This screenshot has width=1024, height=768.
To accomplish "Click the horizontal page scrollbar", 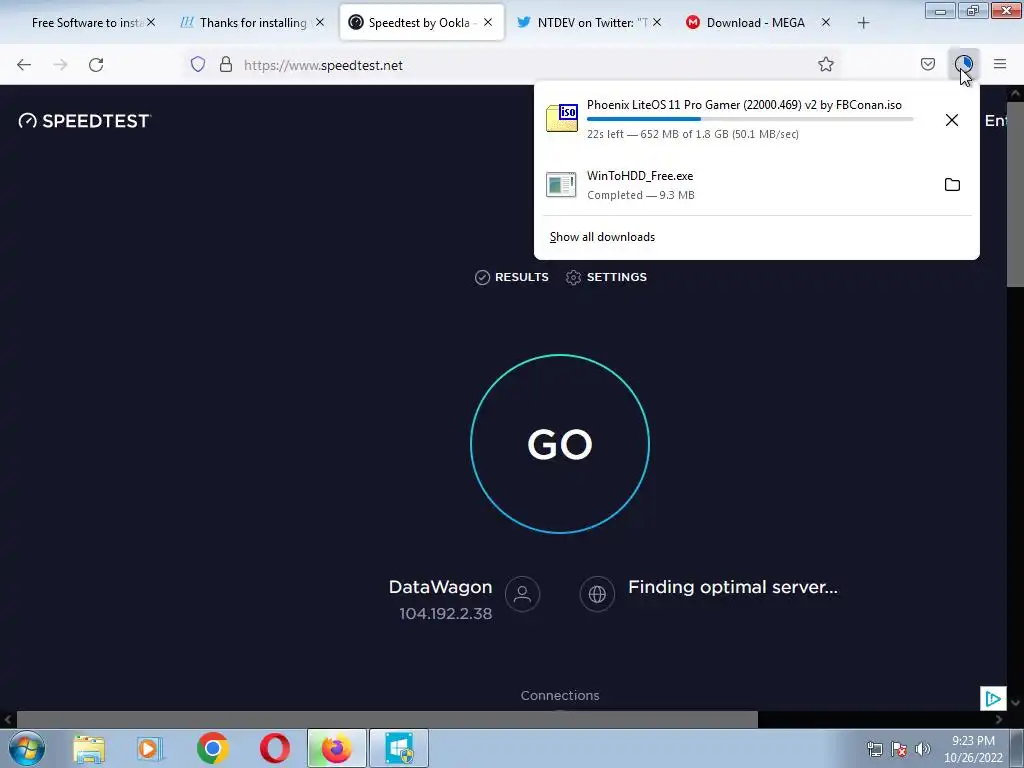I will 387,720.
